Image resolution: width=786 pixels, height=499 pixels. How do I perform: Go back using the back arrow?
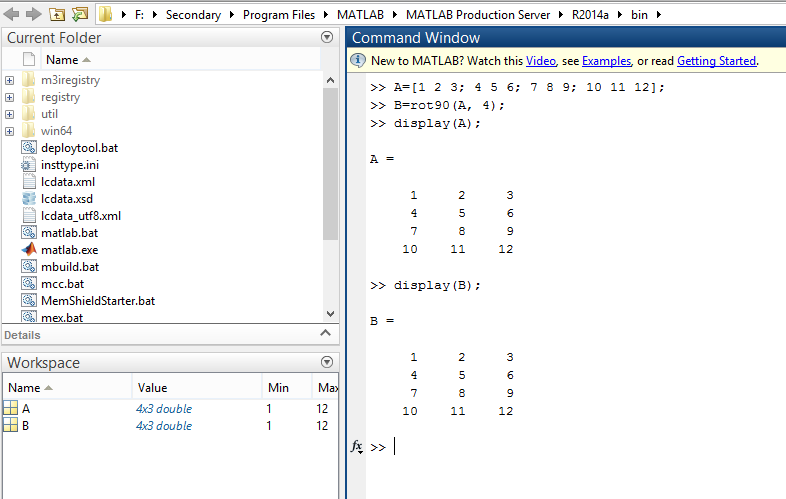[x=11, y=14]
